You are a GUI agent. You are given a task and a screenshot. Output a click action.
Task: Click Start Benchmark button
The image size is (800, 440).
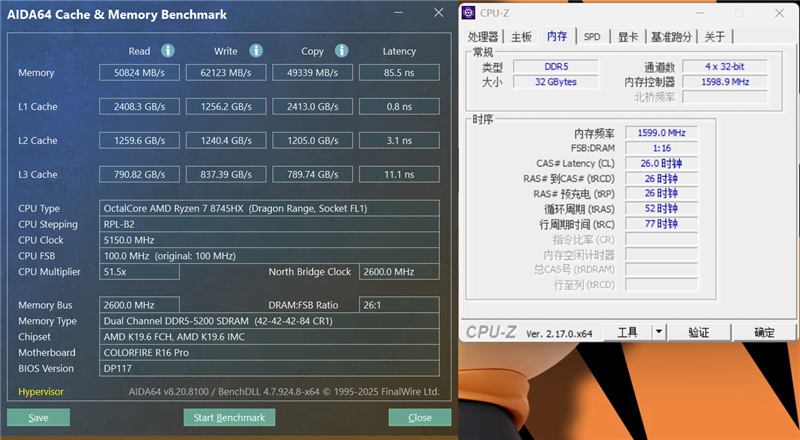click(x=229, y=418)
